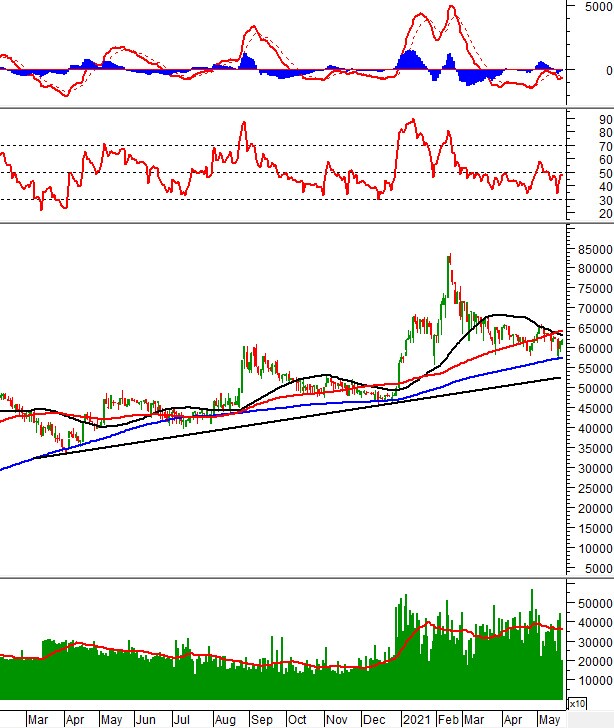The image size is (614, 728).
Task: Select the 5000 label on MACD axis
Action: [x=599, y=6]
